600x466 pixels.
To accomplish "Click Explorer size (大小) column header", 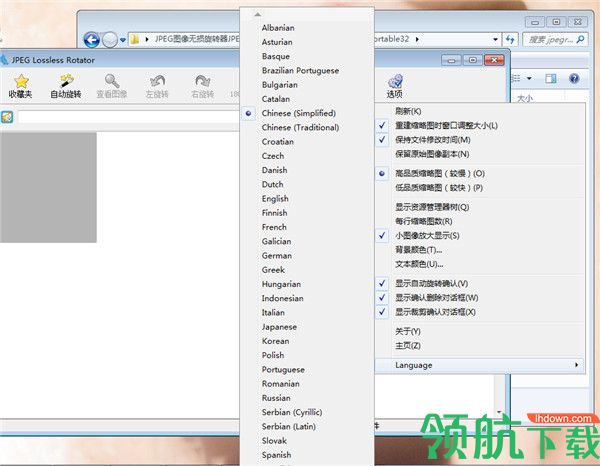I will tap(525, 98).
